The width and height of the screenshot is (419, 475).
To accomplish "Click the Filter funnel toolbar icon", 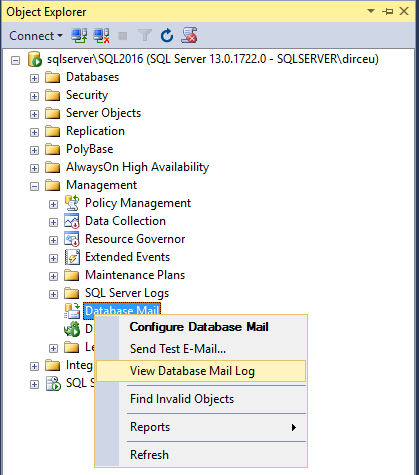I will point(145,35).
